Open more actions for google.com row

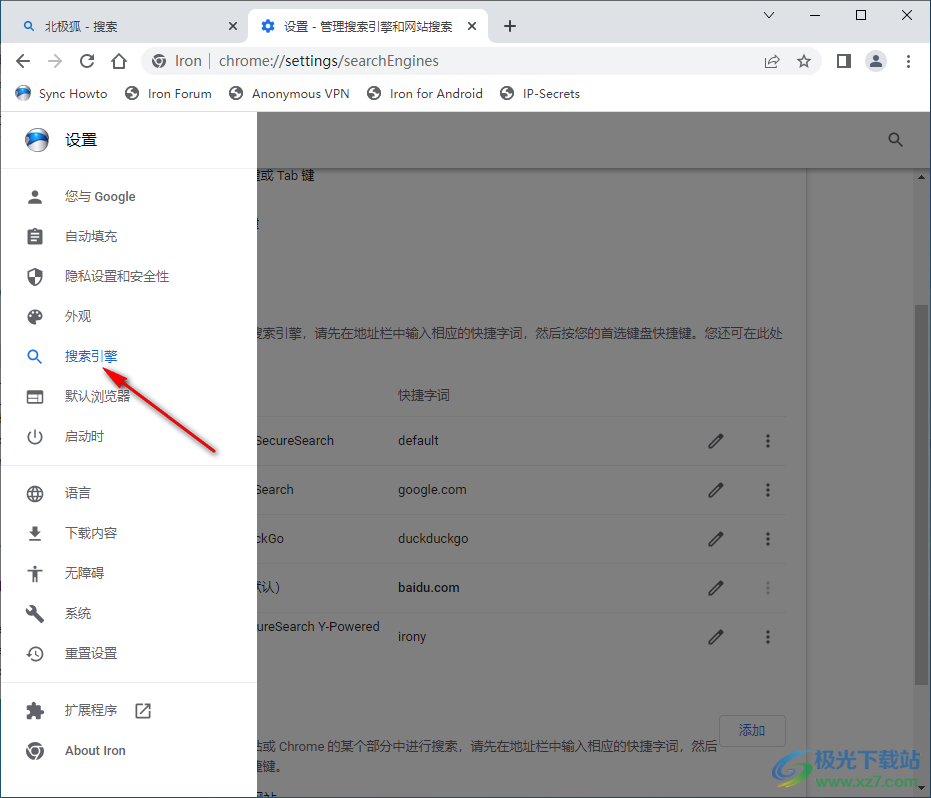pos(768,490)
